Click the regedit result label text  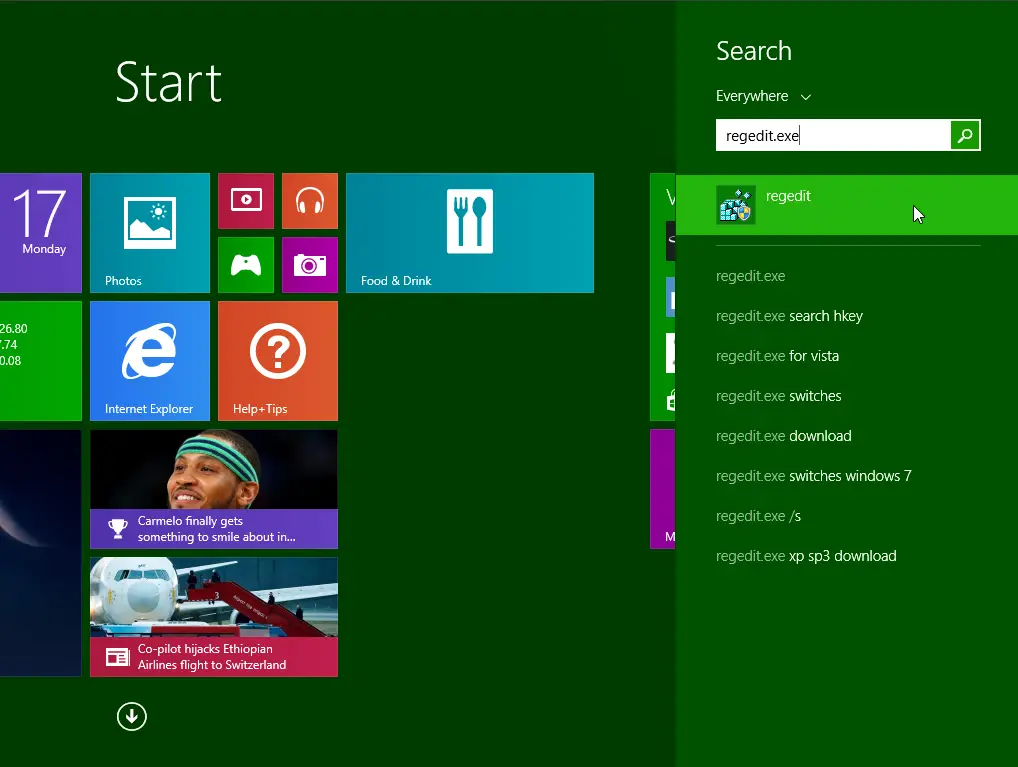click(788, 196)
